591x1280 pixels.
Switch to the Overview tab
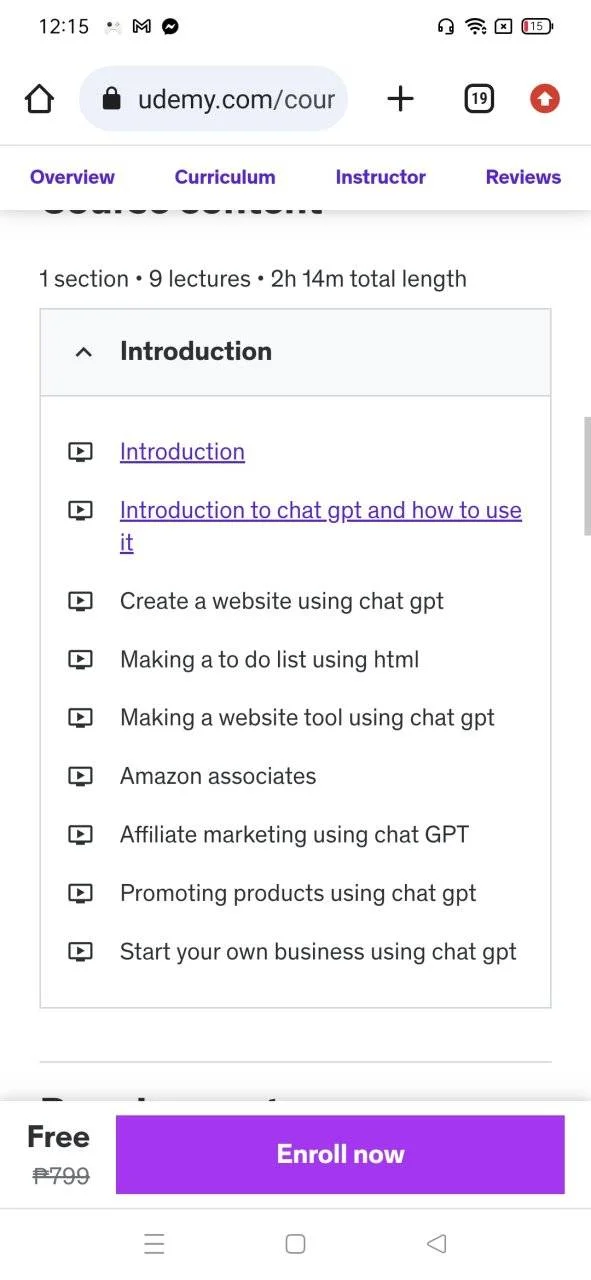(72, 177)
